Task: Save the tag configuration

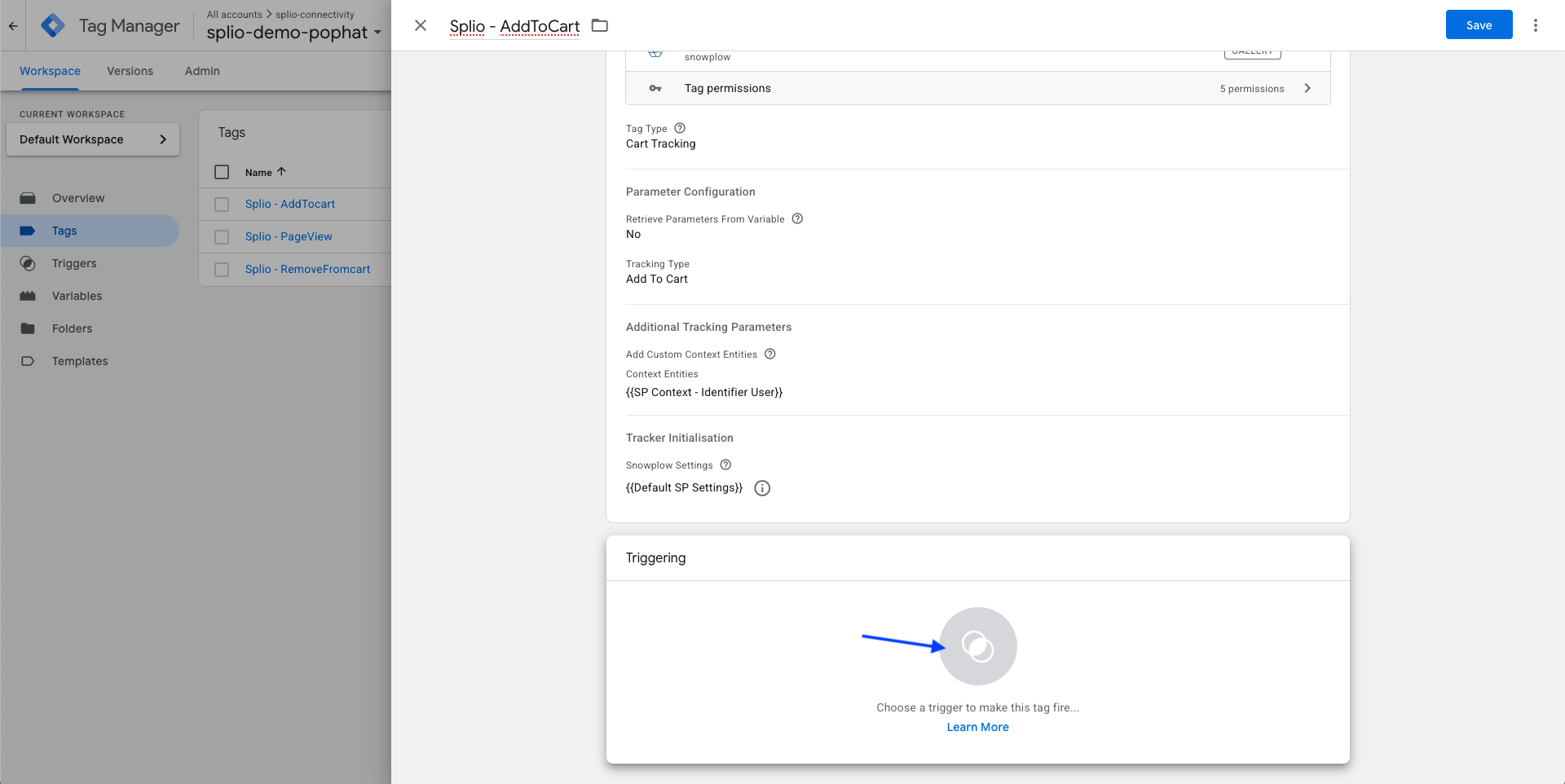Action: pyautogui.click(x=1479, y=24)
